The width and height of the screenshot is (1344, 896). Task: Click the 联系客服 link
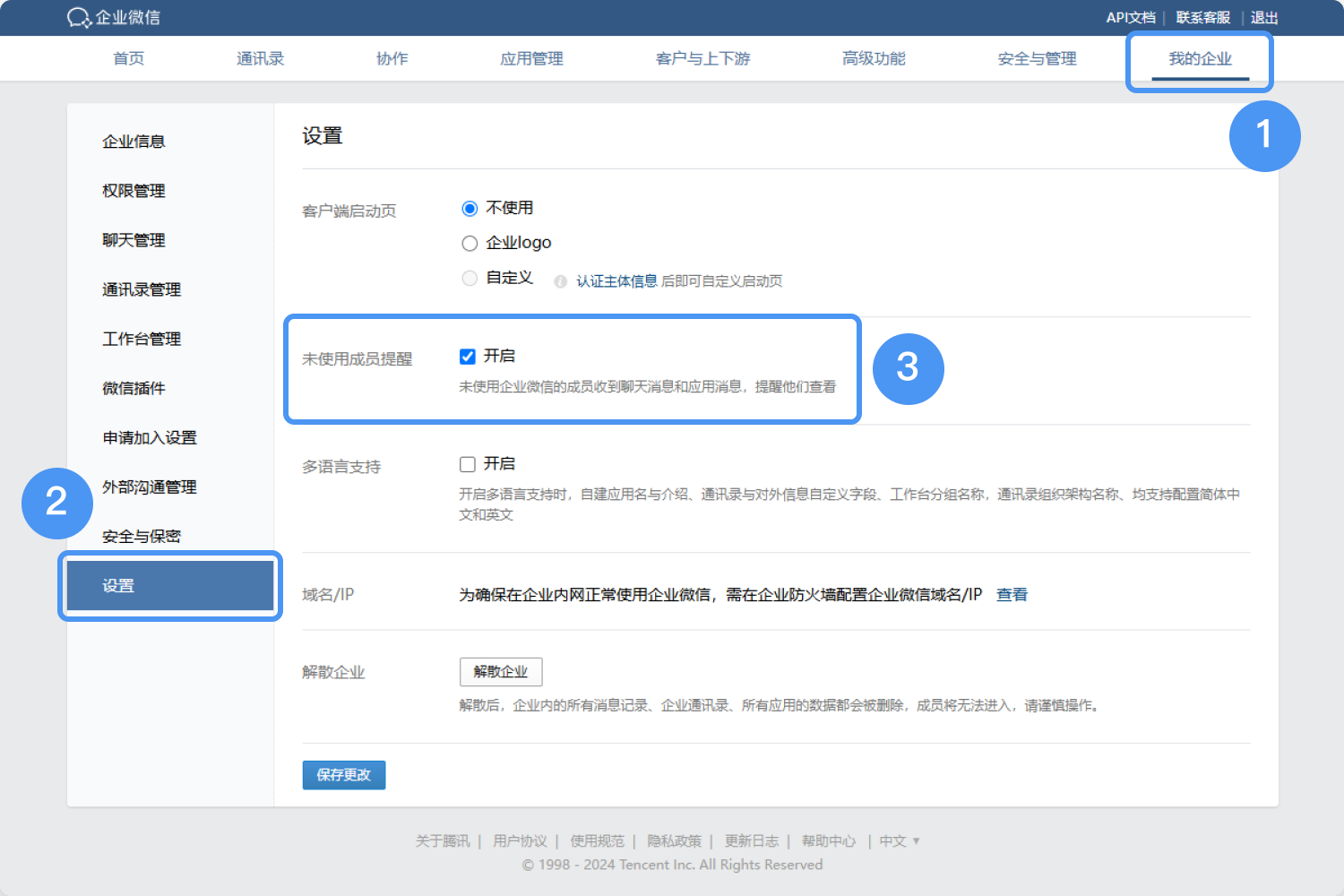click(1202, 17)
